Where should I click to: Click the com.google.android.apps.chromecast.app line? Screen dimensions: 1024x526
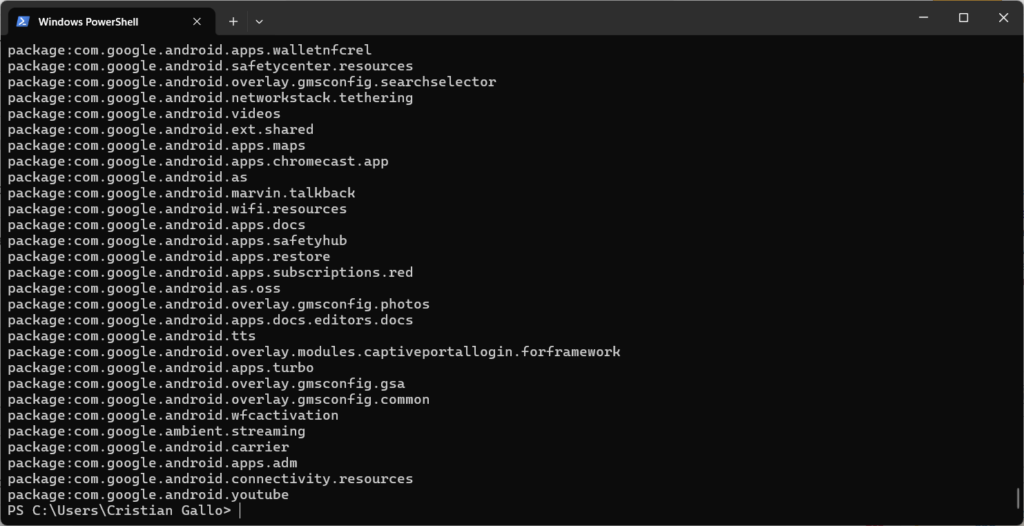[197, 161]
